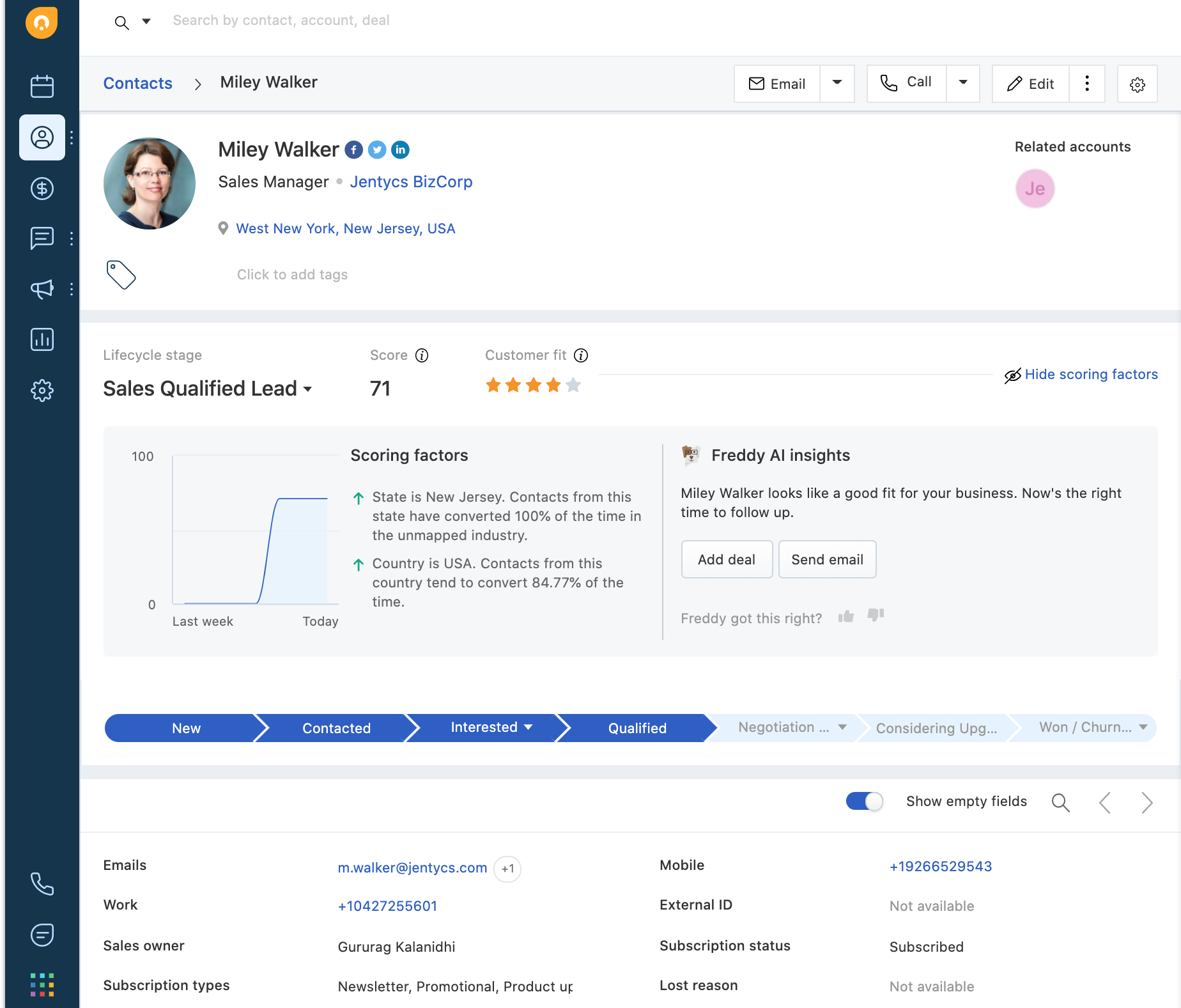1181x1008 pixels.
Task: Click the Add deal button
Action: click(727, 559)
